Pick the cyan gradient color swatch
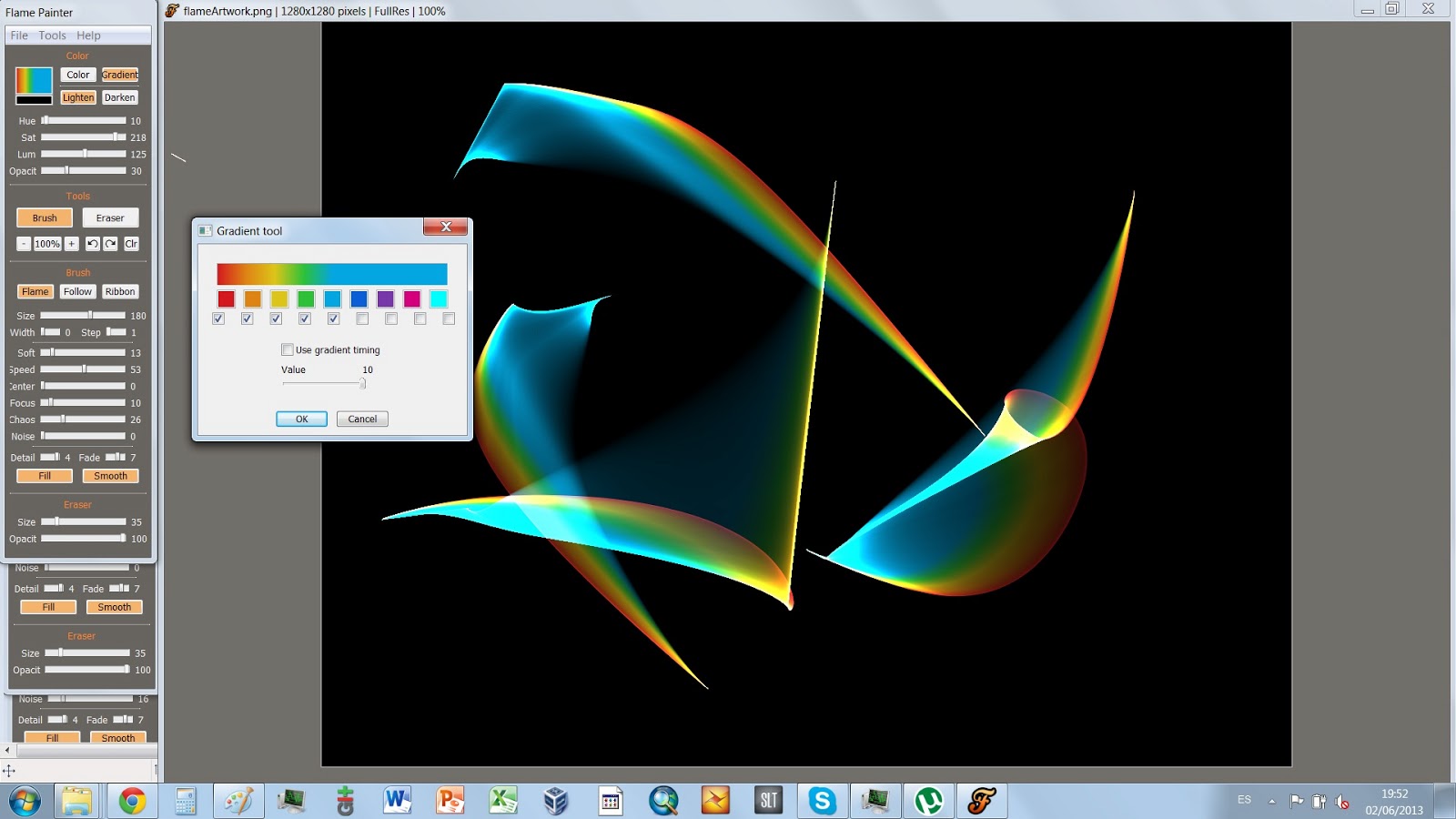Image resolution: width=1456 pixels, height=819 pixels. coord(439,298)
